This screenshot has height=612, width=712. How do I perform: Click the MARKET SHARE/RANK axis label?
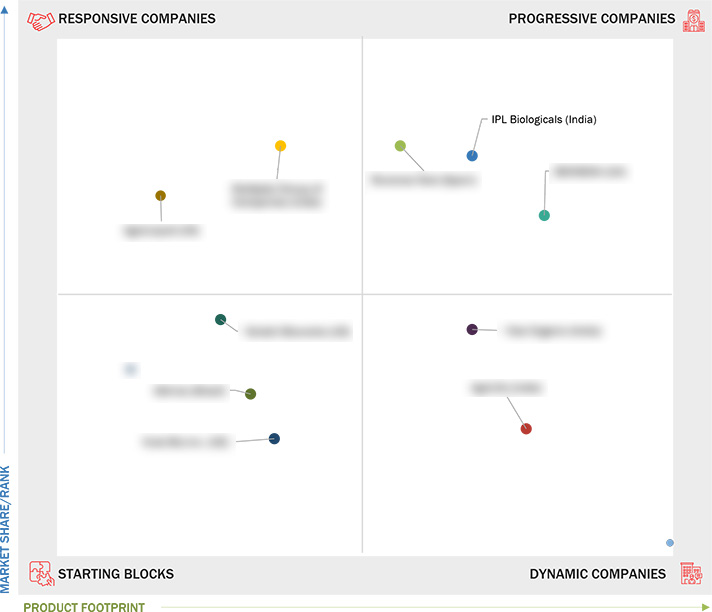click(x=5, y=529)
